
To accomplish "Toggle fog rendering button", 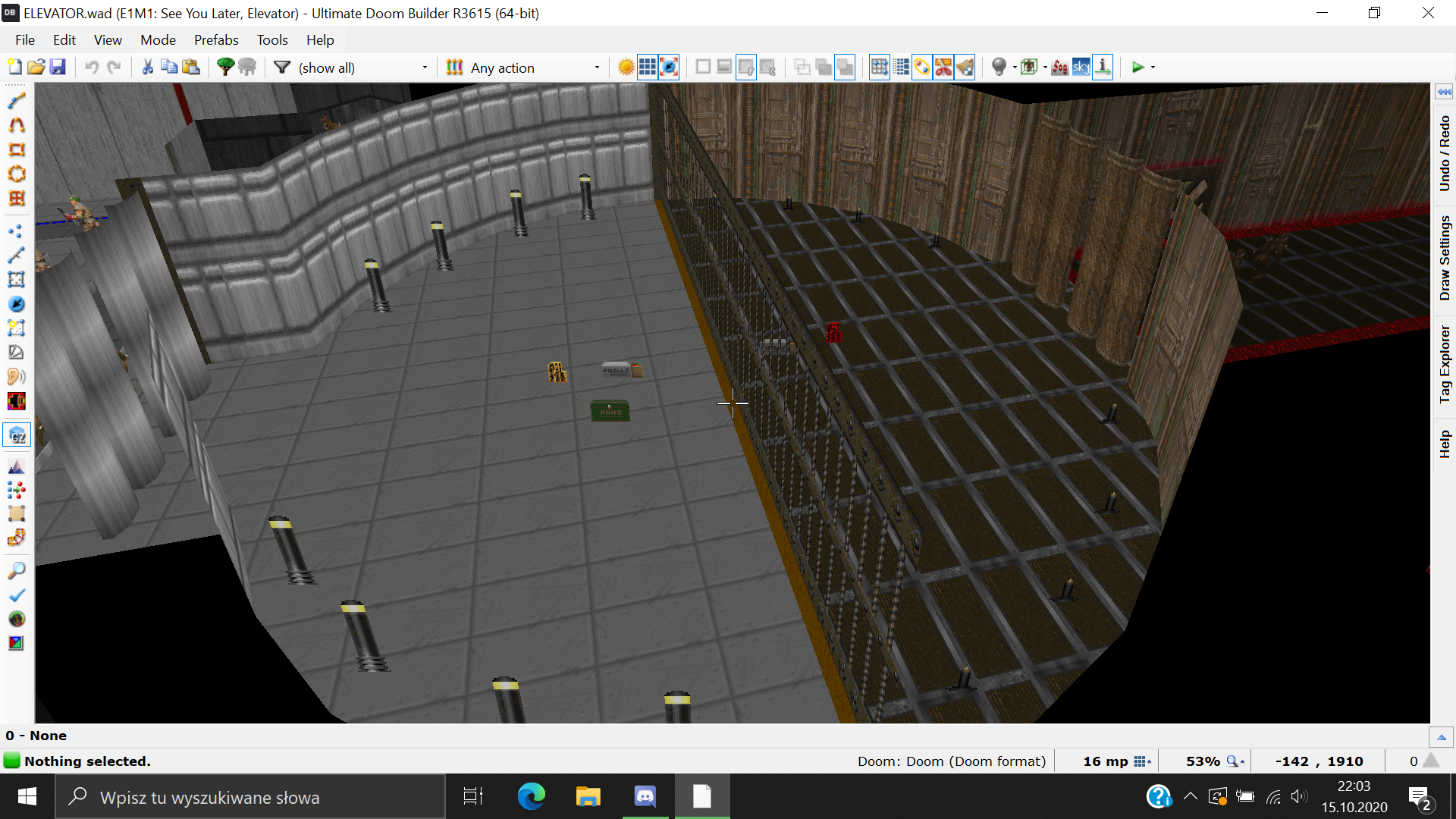I will coord(1060,67).
